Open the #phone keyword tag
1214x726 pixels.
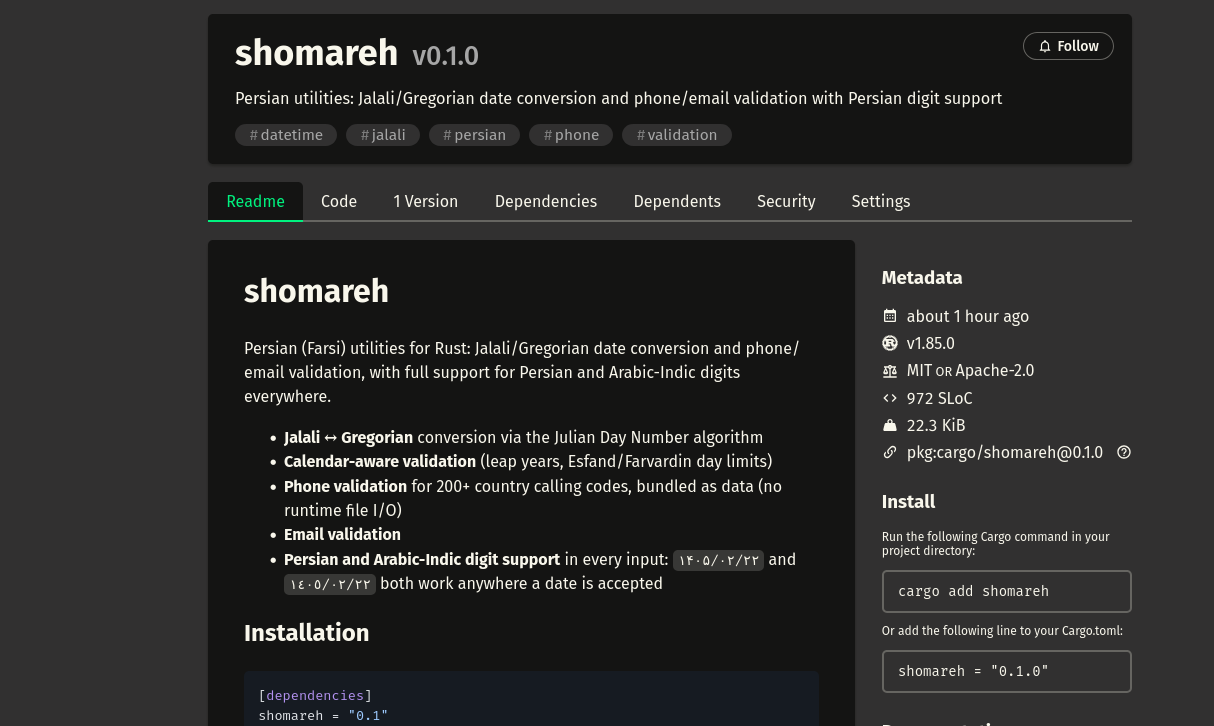[x=571, y=135]
